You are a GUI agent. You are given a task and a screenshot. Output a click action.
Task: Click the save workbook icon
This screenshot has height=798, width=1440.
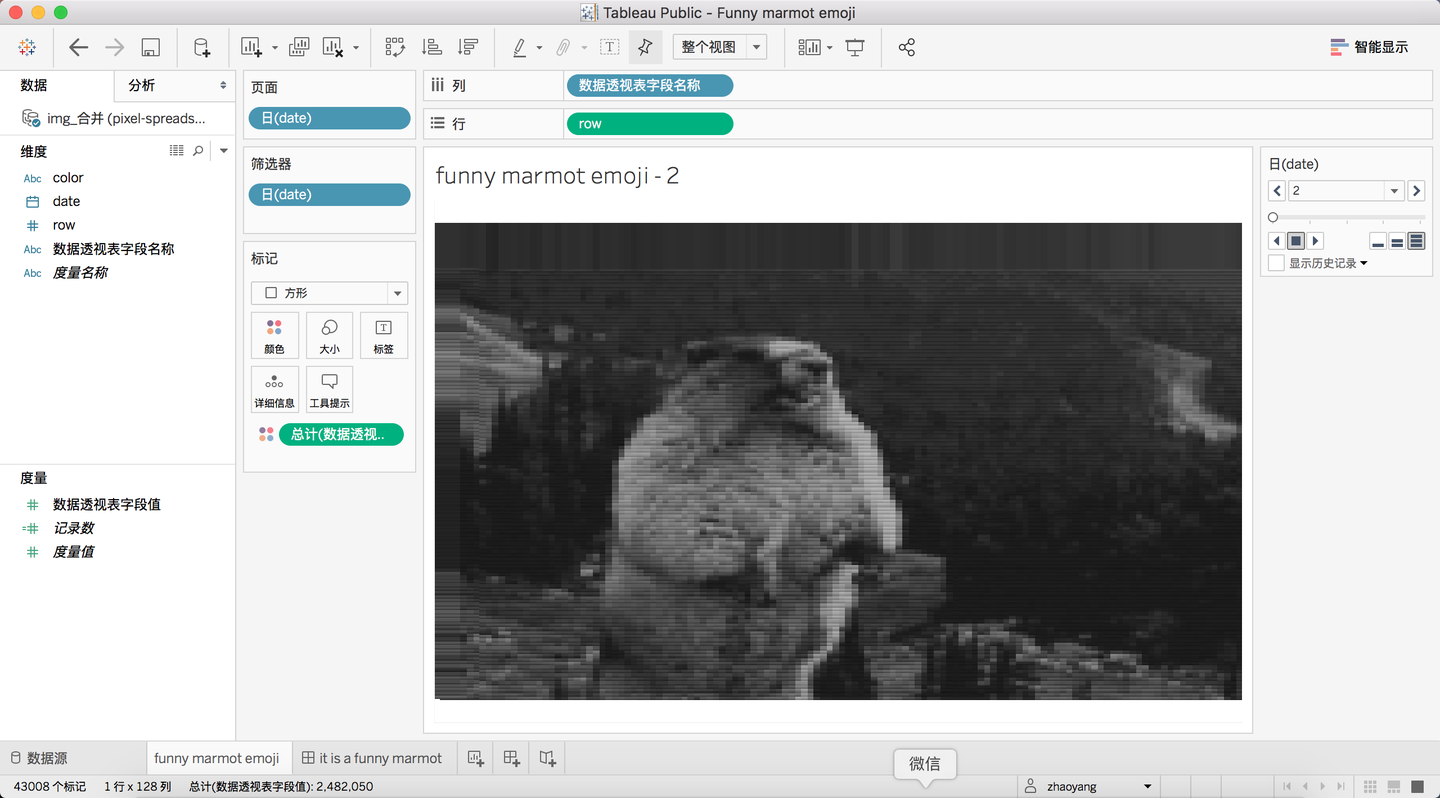tap(150, 47)
